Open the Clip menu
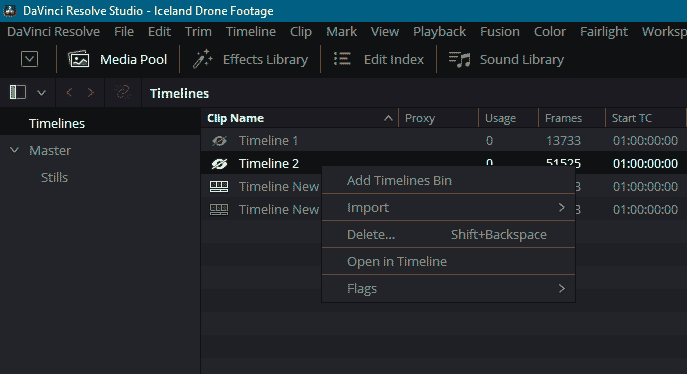This screenshot has height=374, width=687. pyautogui.click(x=301, y=32)
